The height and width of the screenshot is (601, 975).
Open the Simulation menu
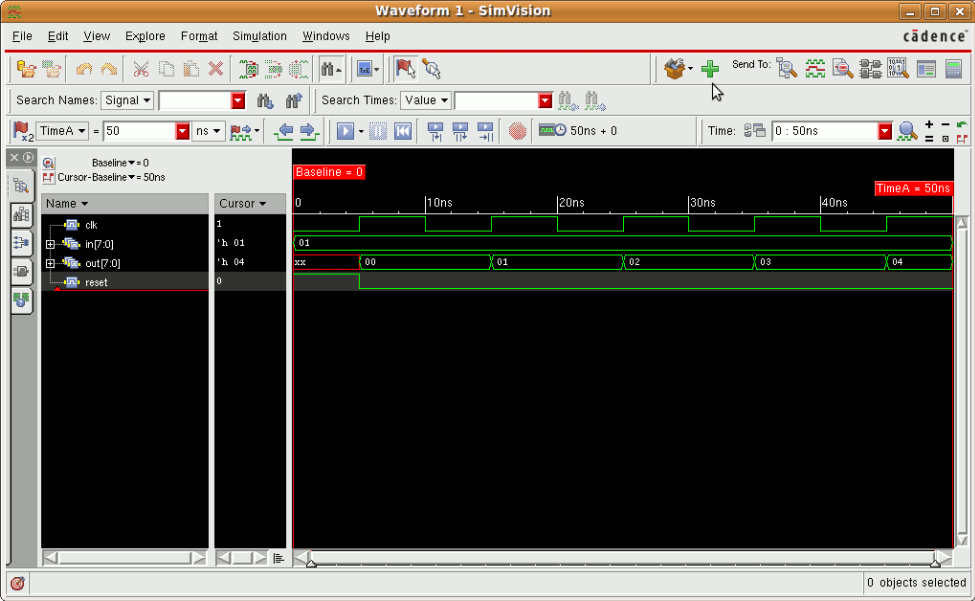(259, 36)
